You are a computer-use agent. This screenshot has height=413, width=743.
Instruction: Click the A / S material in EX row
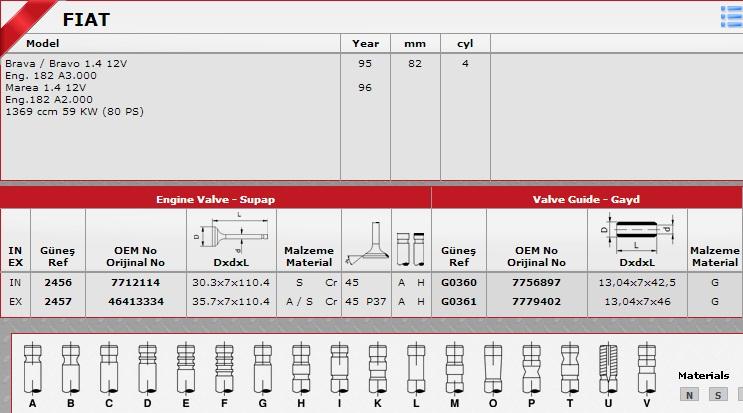[299, 302]
